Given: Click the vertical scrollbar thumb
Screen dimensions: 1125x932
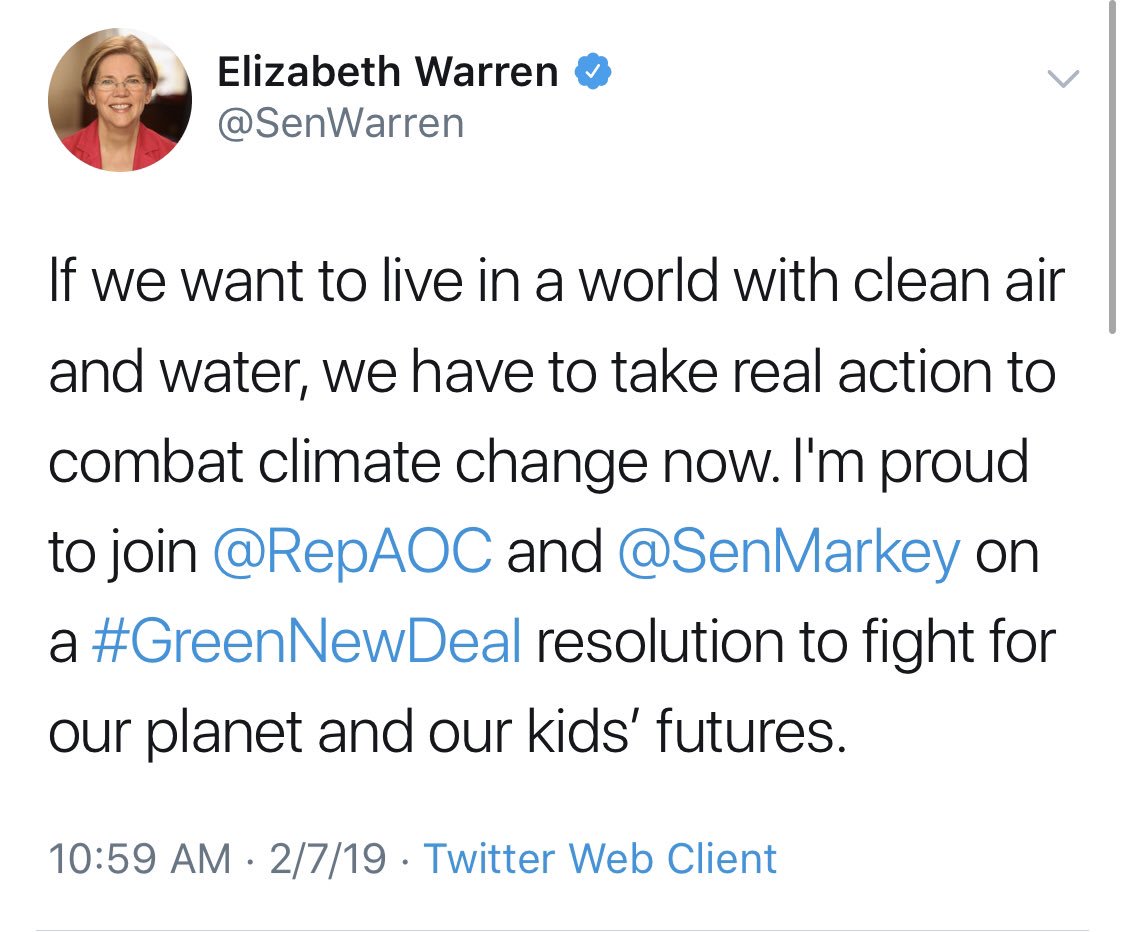Looking at the screenshot, I should pos(1113,170).
